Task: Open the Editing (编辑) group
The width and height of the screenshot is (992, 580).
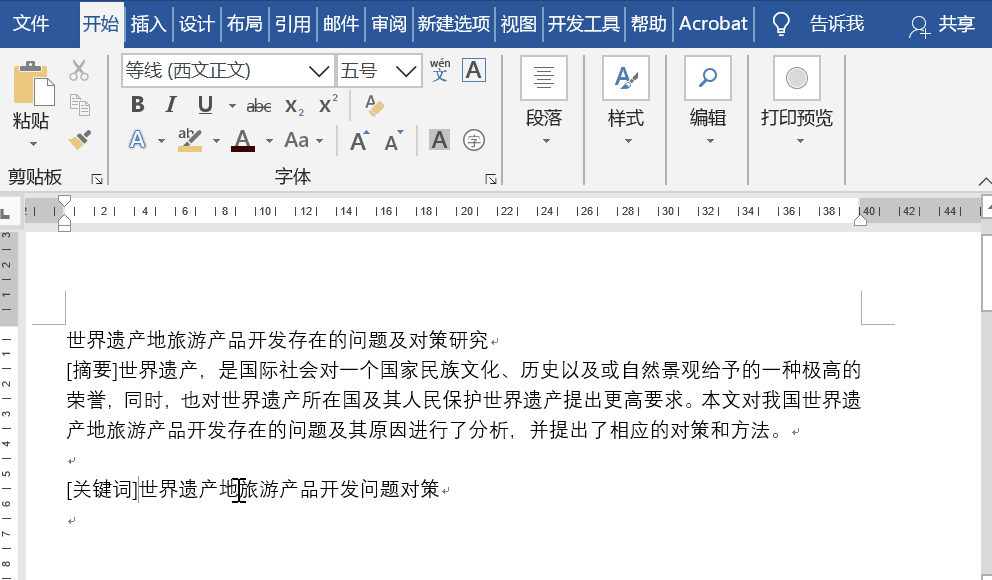Action: (708, 100)
